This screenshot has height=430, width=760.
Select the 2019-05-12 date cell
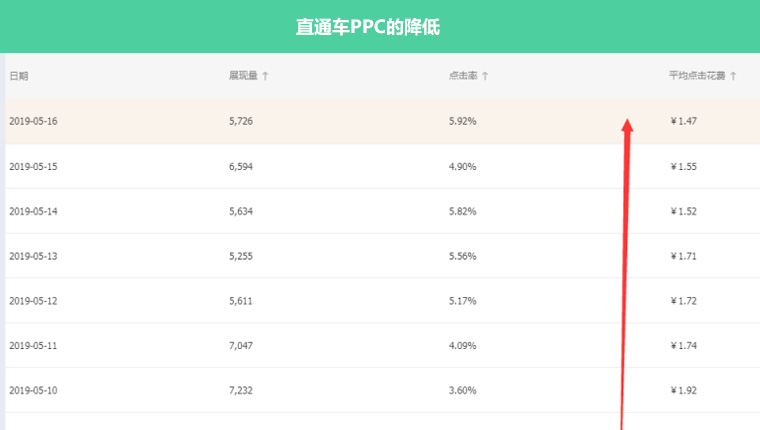[33, 301]
